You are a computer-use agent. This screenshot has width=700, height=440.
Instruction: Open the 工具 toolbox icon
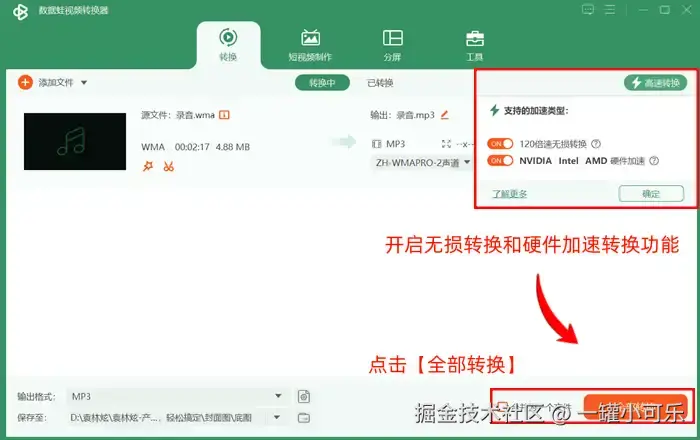coord(475,38)
